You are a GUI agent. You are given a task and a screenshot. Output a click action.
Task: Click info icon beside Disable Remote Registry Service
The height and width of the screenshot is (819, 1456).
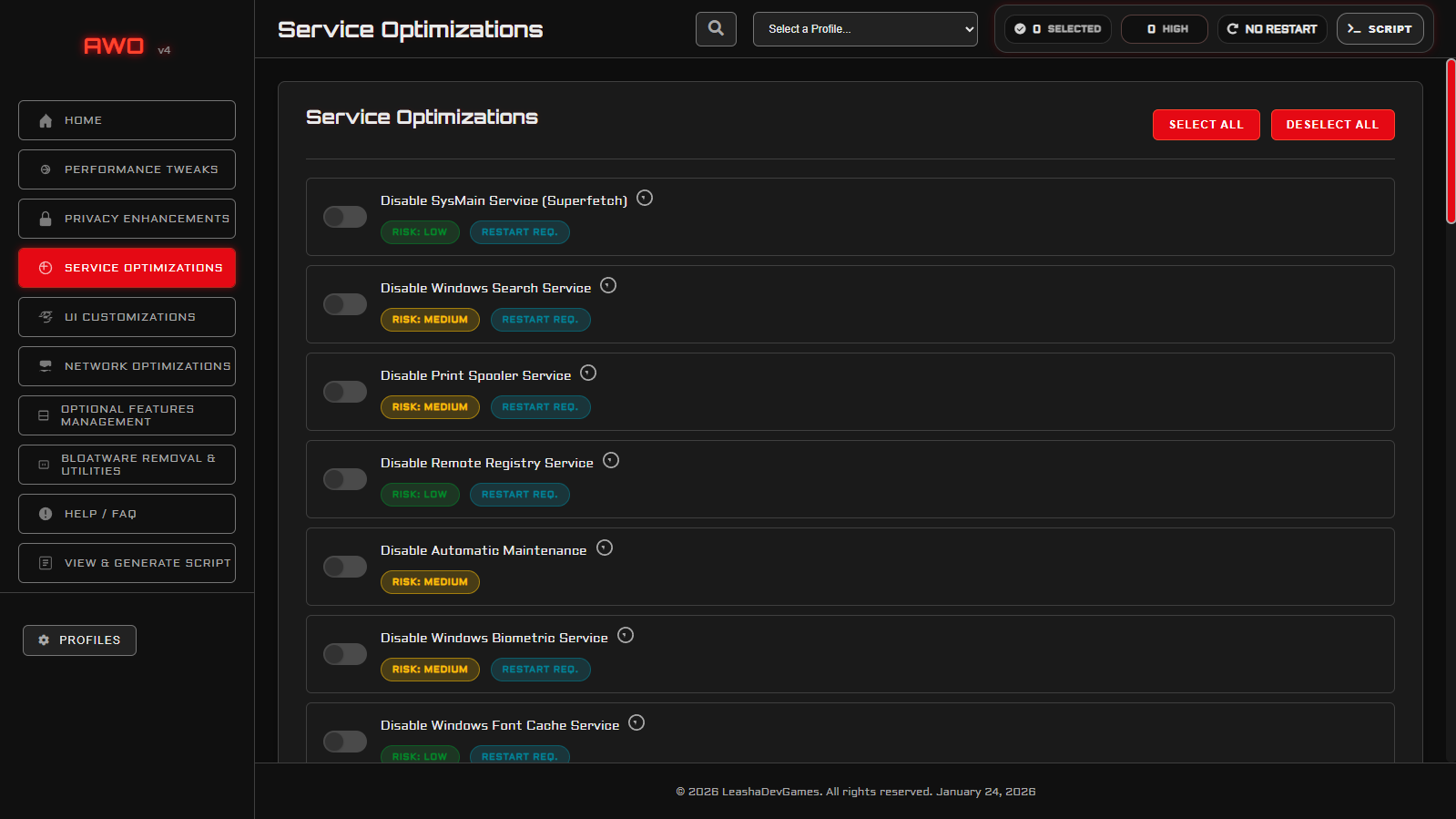point(611,461)
